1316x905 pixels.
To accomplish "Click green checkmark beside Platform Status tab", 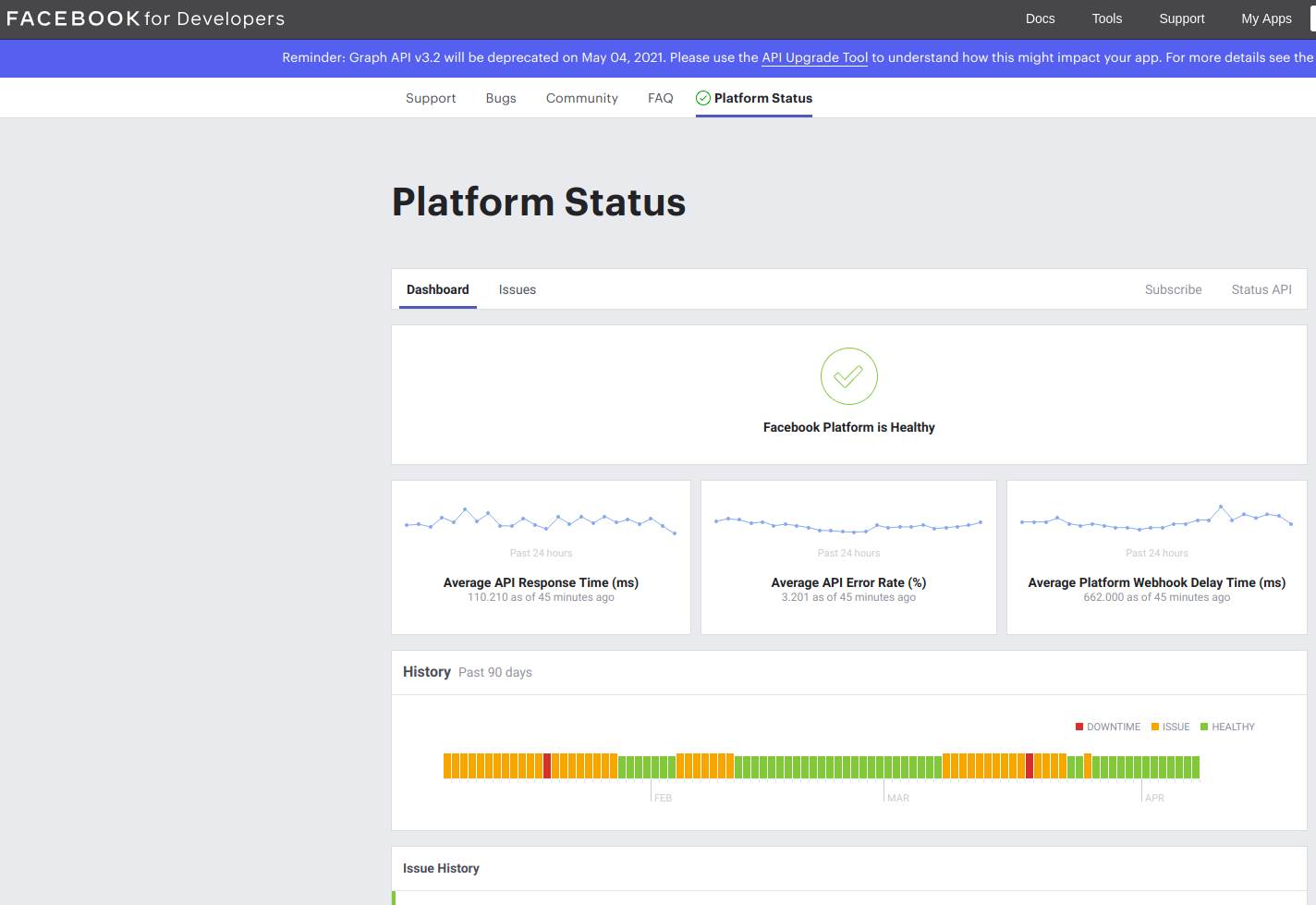I will 703,98.
